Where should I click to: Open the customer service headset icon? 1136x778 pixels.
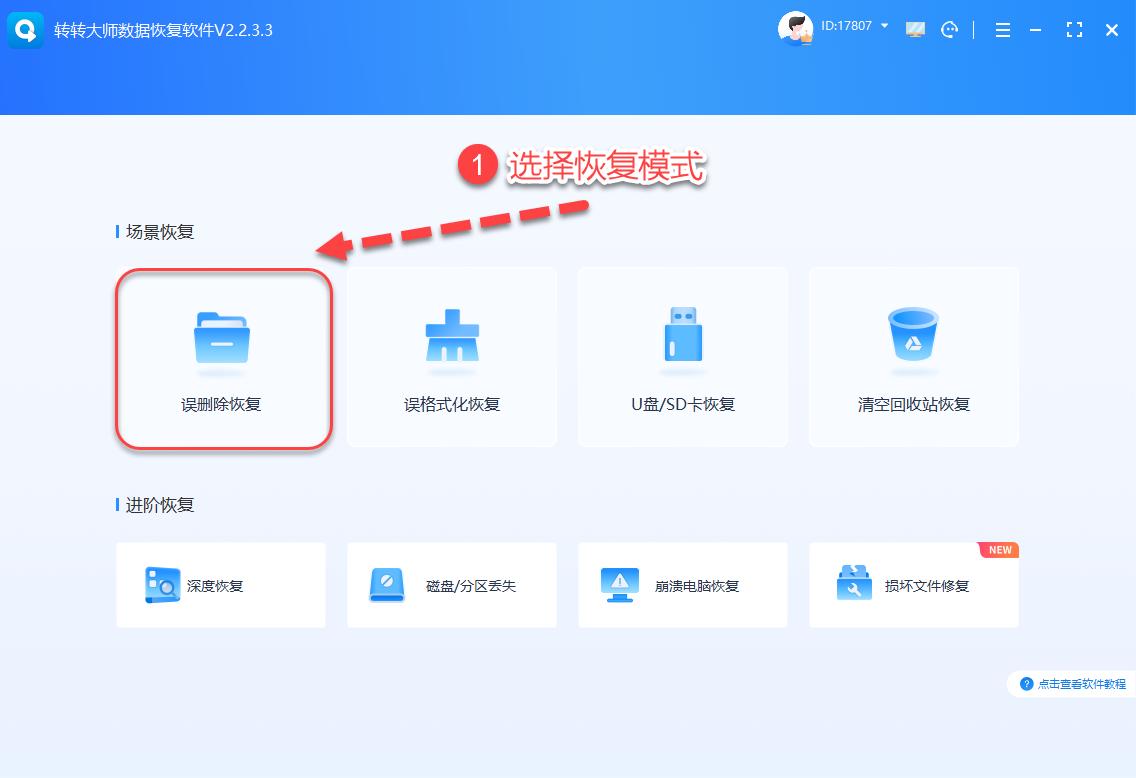pyautogui.click(x=949, y=30)
